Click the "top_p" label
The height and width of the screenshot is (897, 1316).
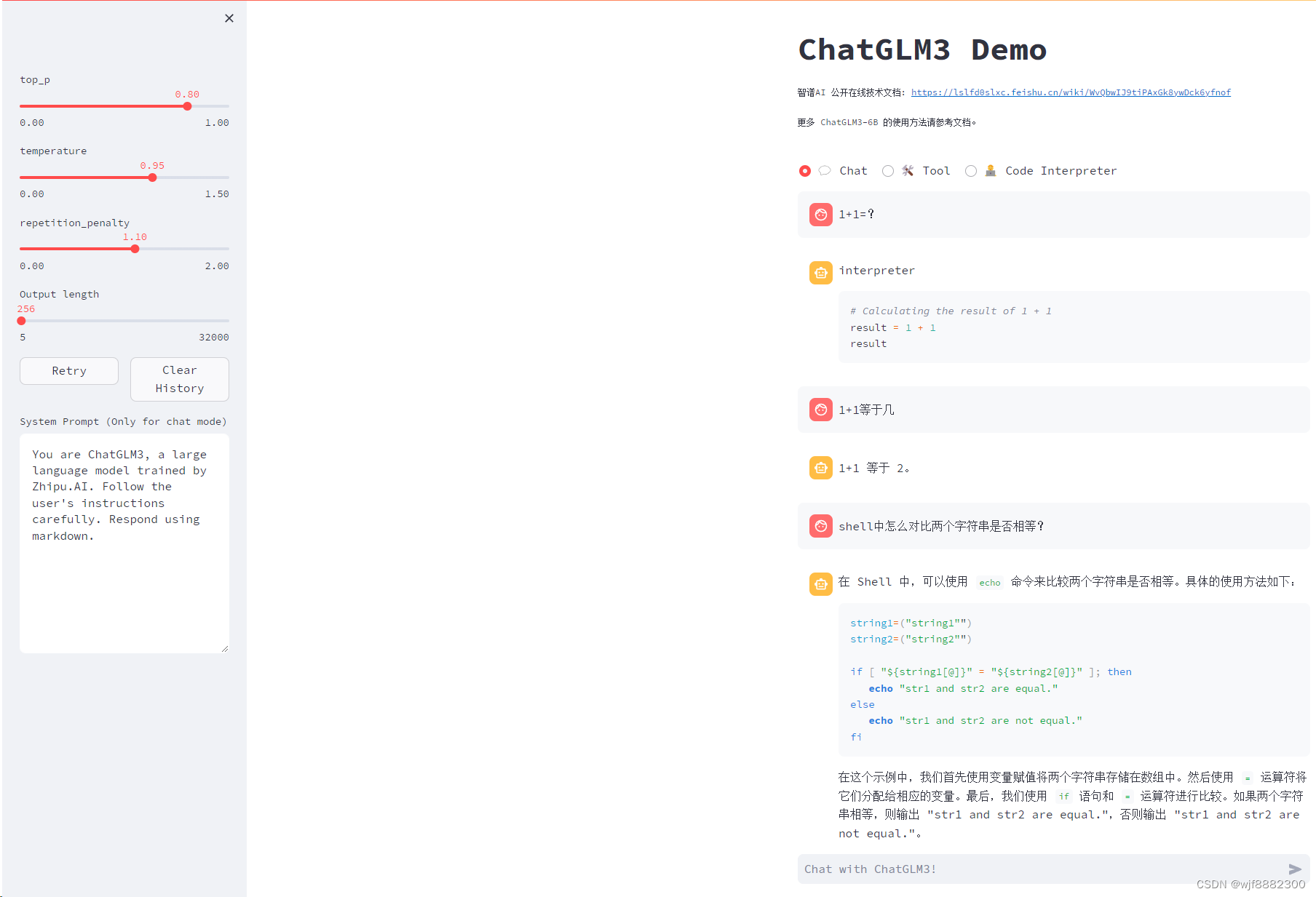[x=35, y=80]
